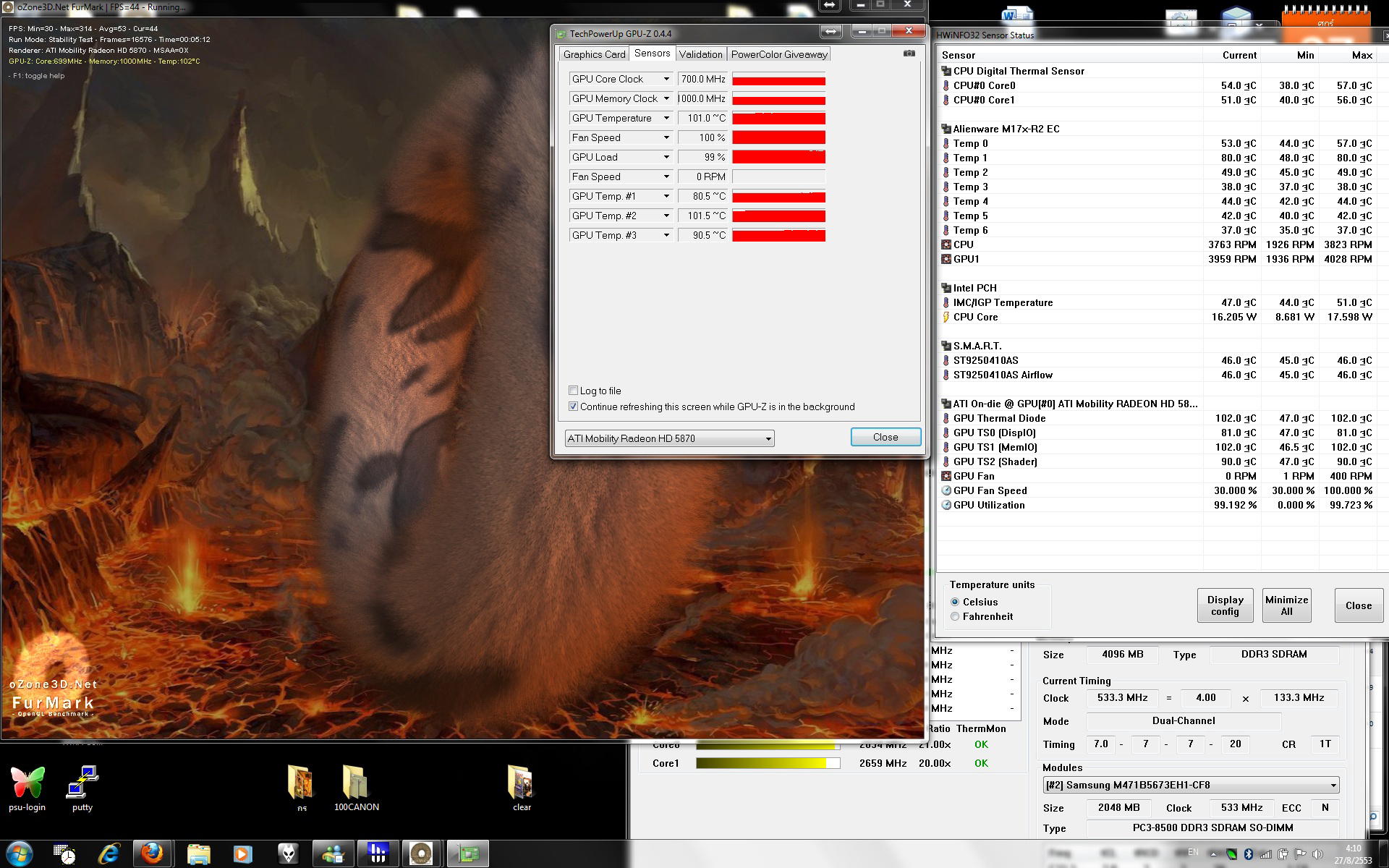1389x868 pixels.
Task: Click Display config in HWiNFO32
Action: (1226, 605)
